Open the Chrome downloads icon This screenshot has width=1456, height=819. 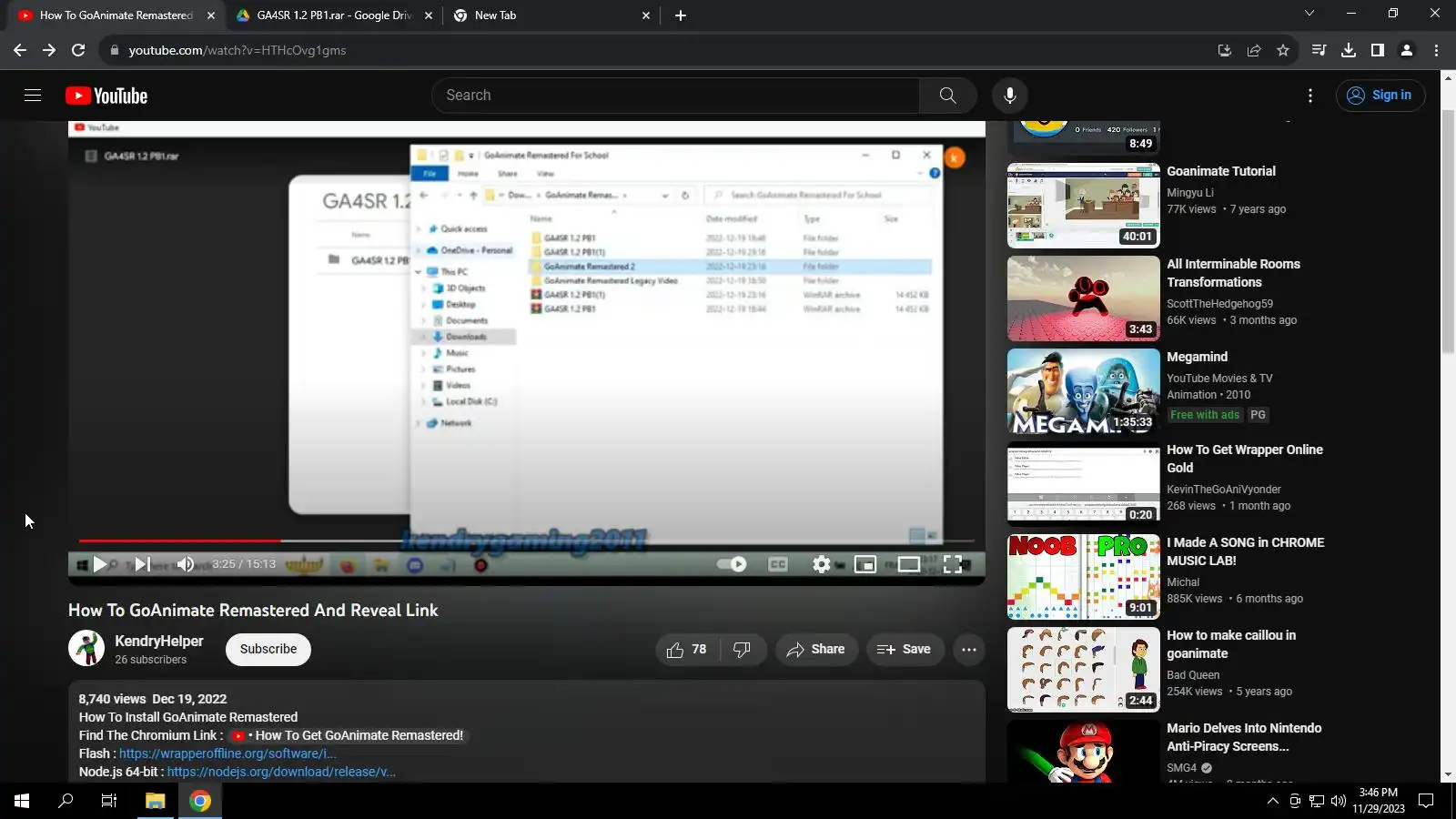click(1349, 50)
